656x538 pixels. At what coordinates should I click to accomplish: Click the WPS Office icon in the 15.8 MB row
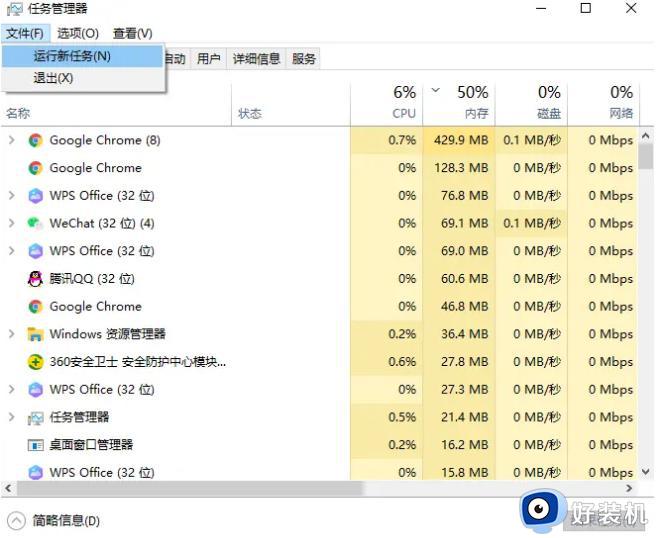click(36, 472)
